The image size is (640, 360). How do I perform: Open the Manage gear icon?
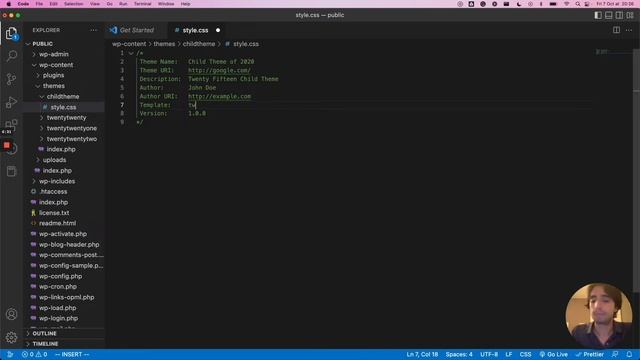[11, 337]
